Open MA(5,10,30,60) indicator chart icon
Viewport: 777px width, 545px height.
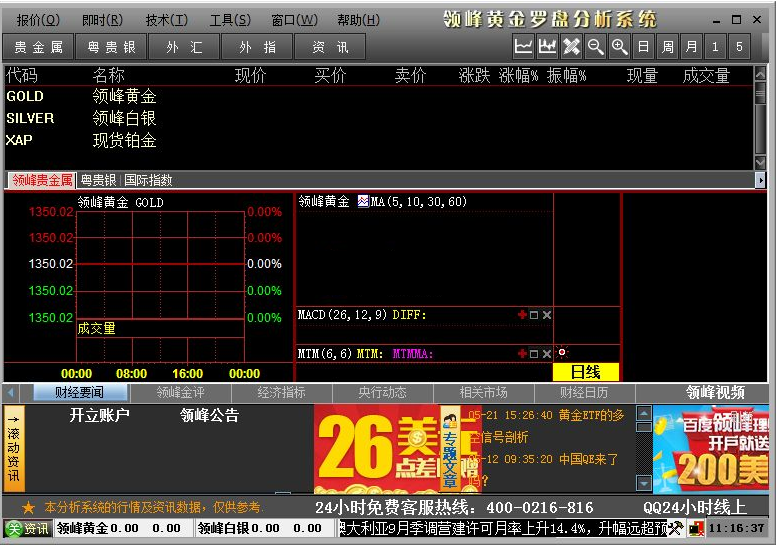pyautogui.click(x=363, y=201)
